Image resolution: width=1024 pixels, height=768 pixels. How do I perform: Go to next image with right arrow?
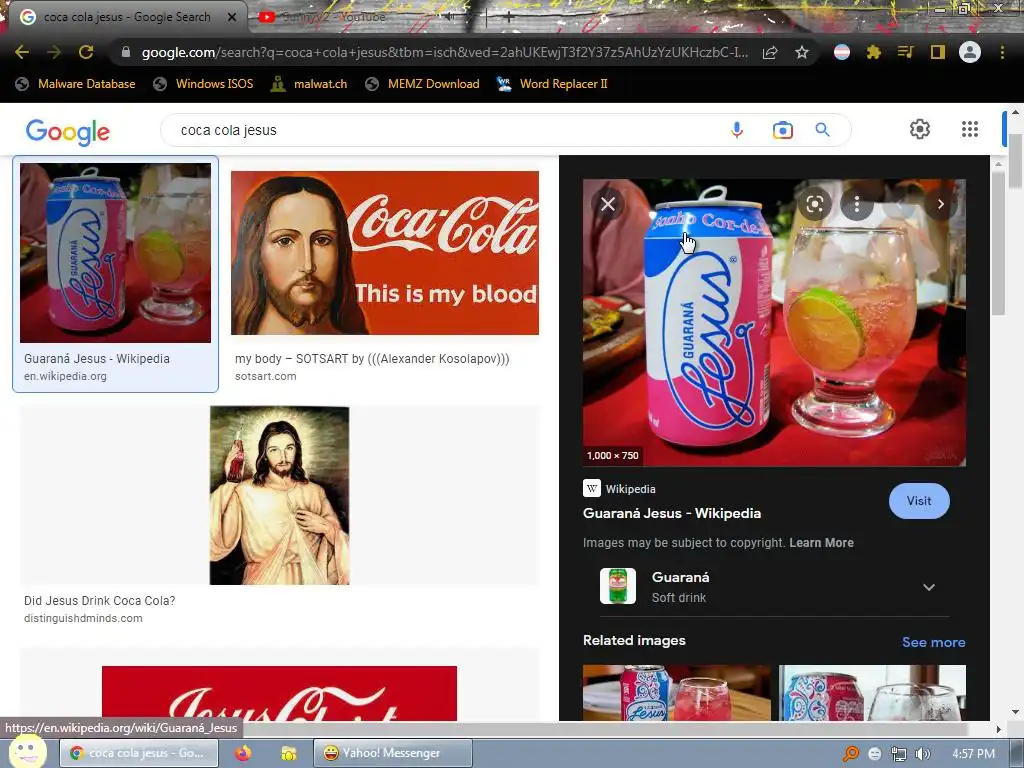(x=940, y=204)
